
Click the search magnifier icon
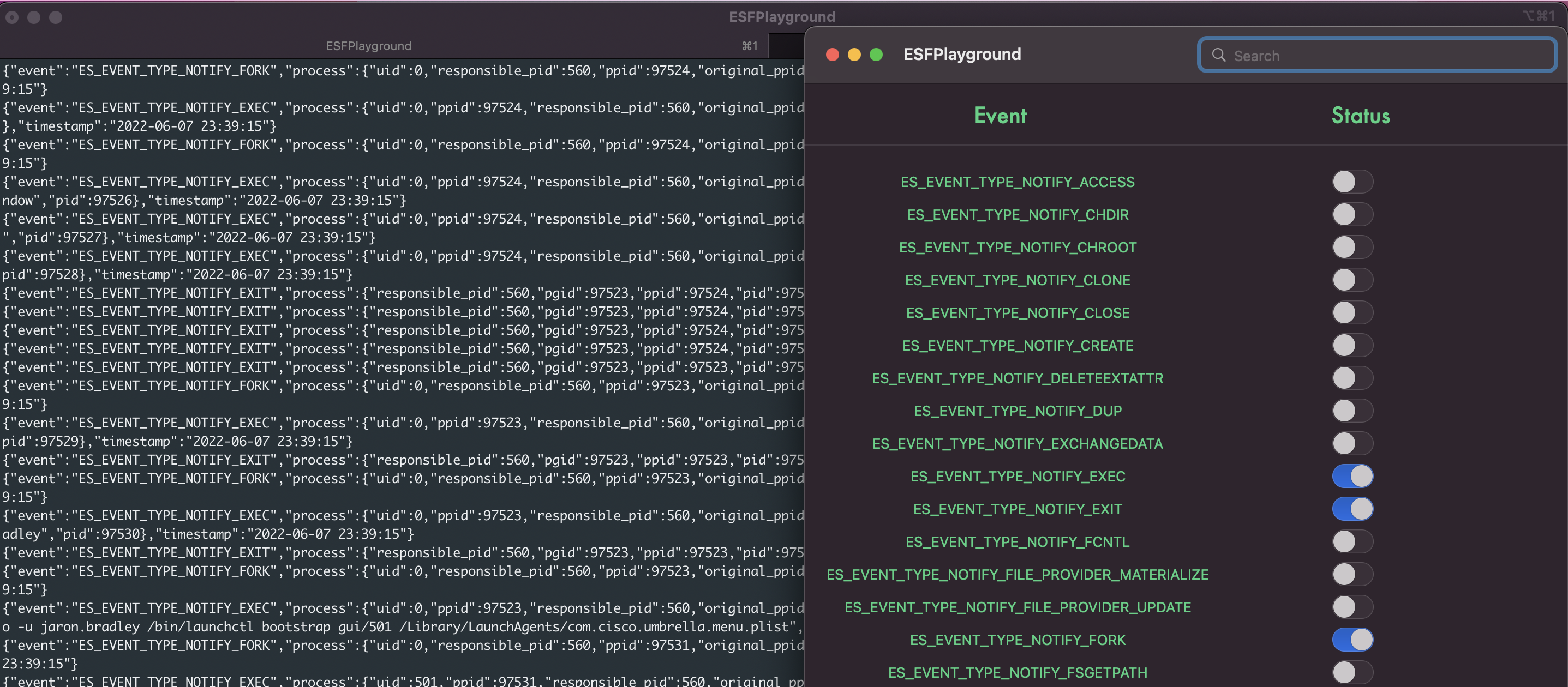pos(1218,56)
